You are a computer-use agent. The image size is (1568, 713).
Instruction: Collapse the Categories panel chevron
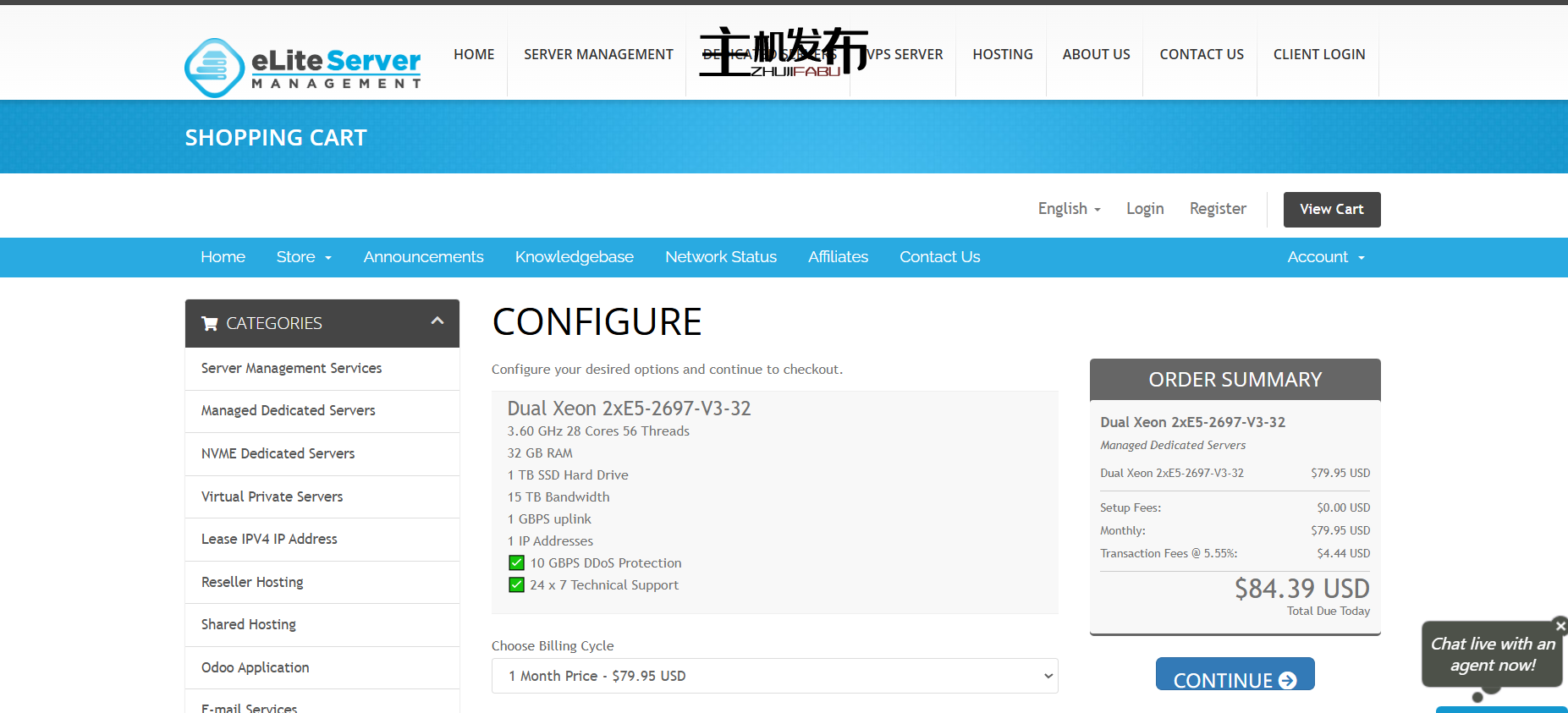pyautogui.click(x=437, y=321)
